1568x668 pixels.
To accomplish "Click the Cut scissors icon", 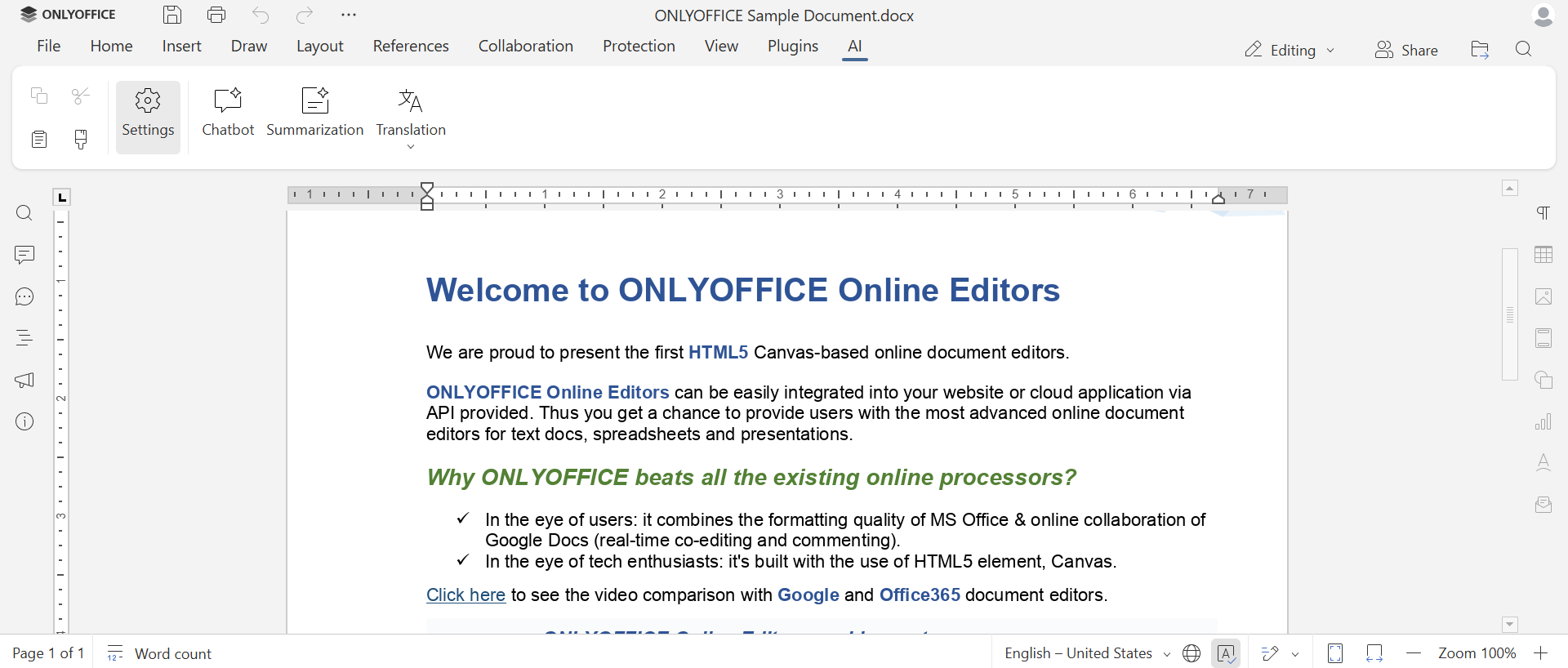I will [81, 96].
